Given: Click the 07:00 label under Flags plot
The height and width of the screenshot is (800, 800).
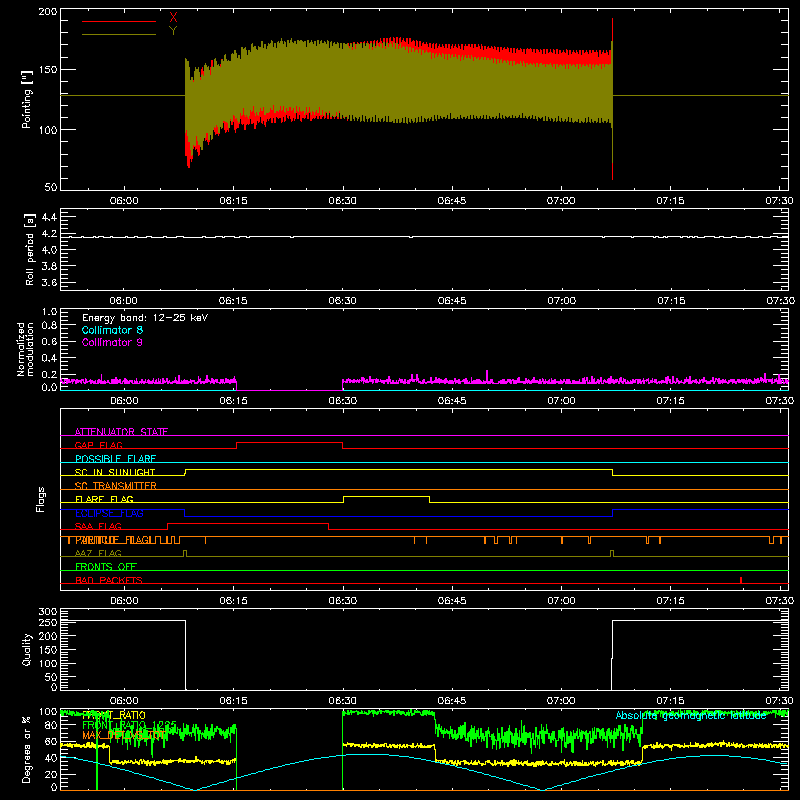Looking at the screenshot, I should point(561,601).
